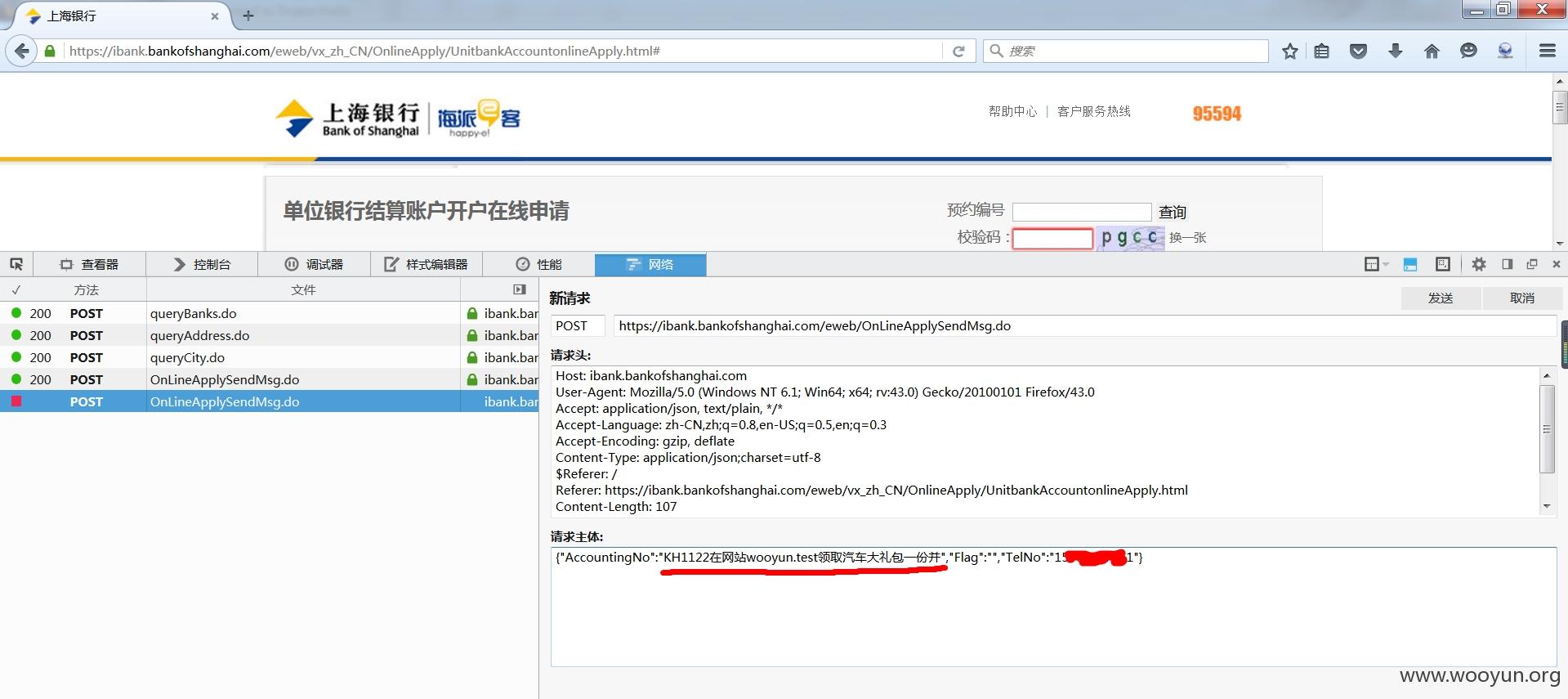1568x699 pixels.
Task: Click the 校验码 input field
Action: click(x=1052, y=238)
